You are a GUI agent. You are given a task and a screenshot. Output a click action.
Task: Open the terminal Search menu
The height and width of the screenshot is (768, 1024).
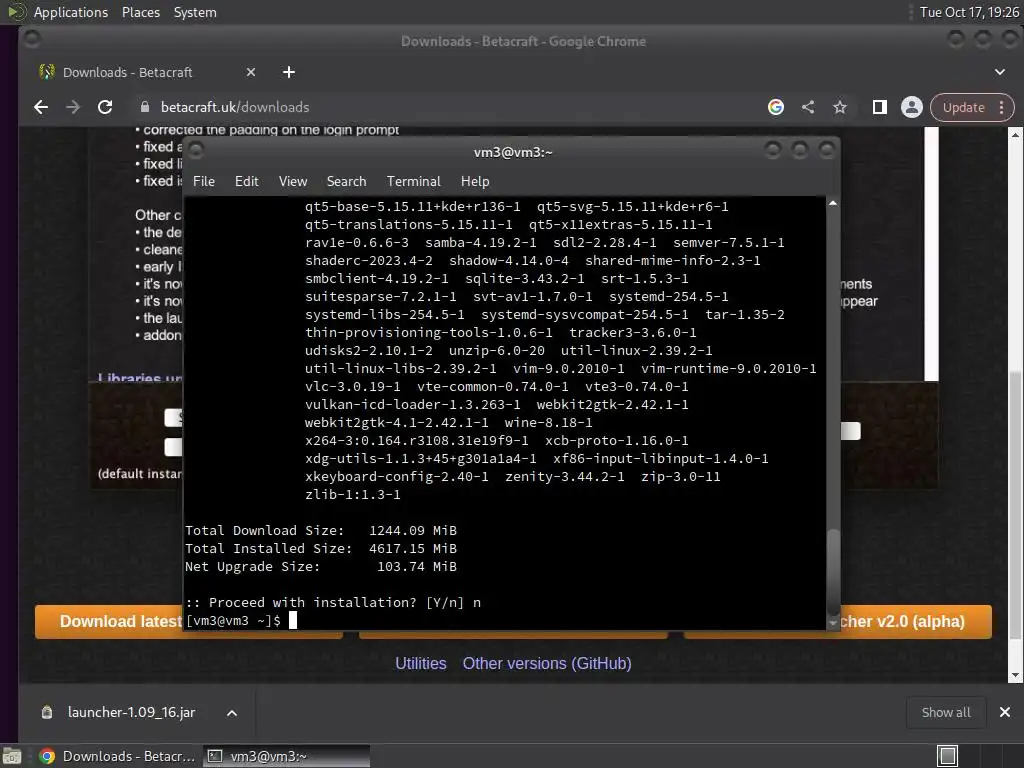[347, 182]
